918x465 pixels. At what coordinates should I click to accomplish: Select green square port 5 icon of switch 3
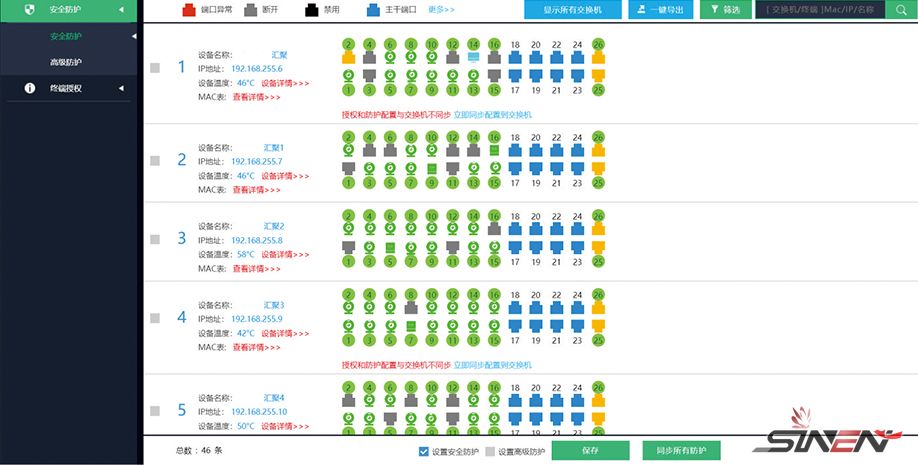pos(391,247)
